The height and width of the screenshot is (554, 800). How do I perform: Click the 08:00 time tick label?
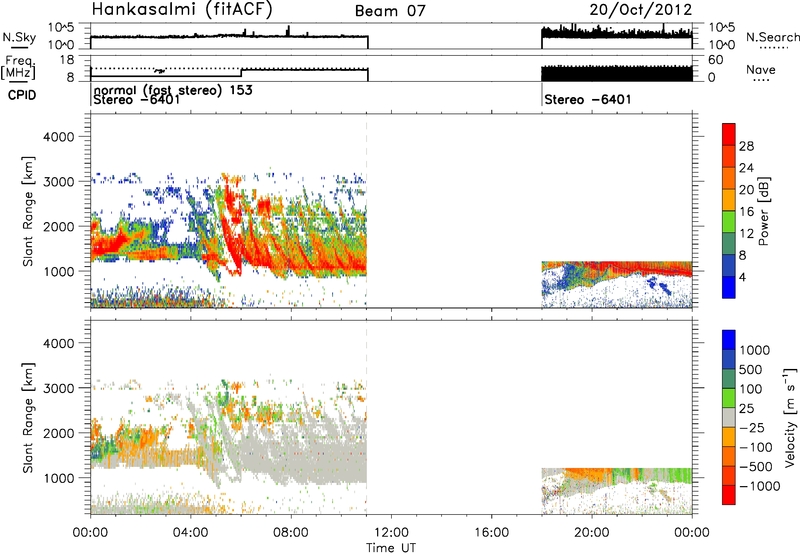[x=291, y=533]
